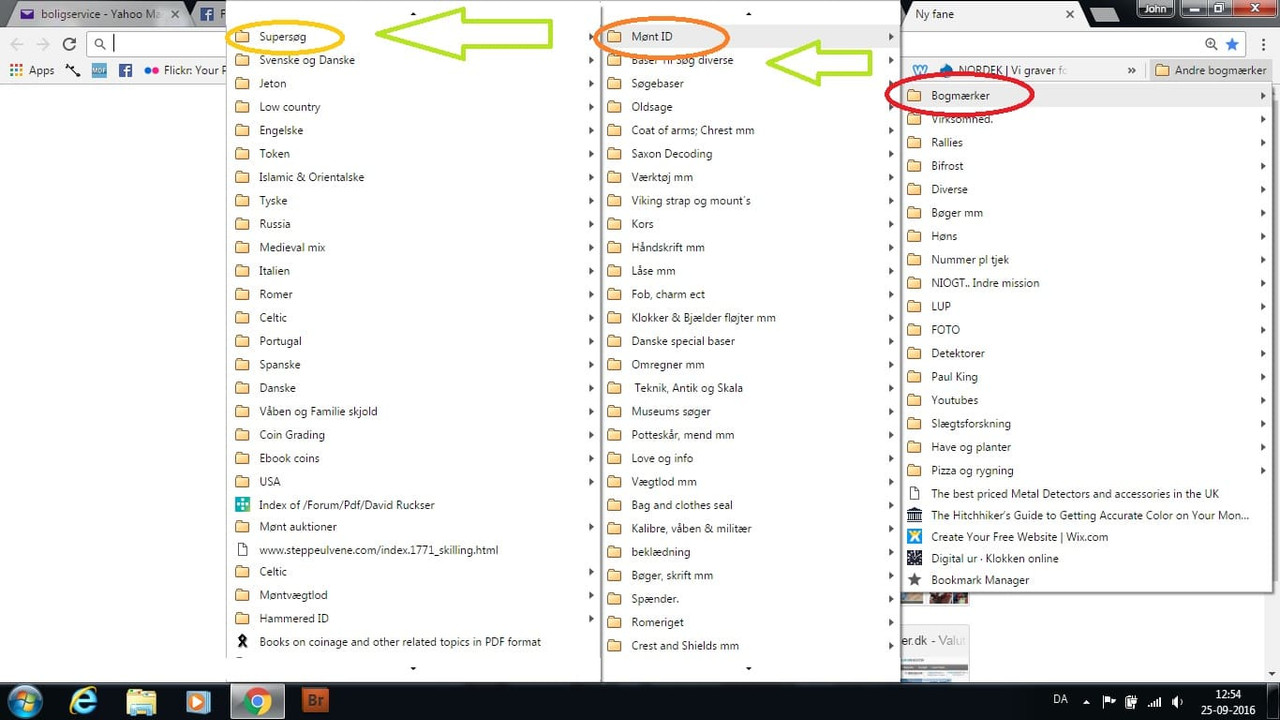Click the Romeriget folder icon
This screenshot has height=720, width=1280.
[x=614, y=622]
